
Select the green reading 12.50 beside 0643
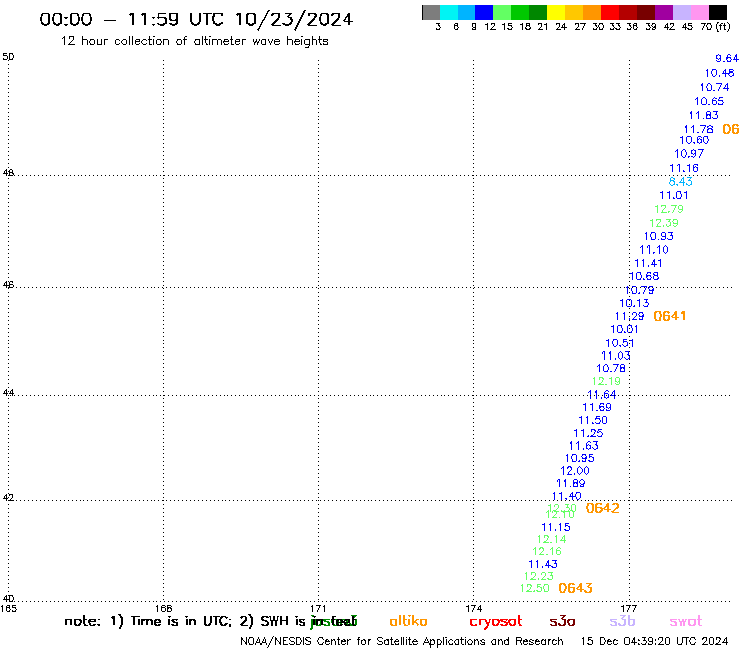point(534,588)
